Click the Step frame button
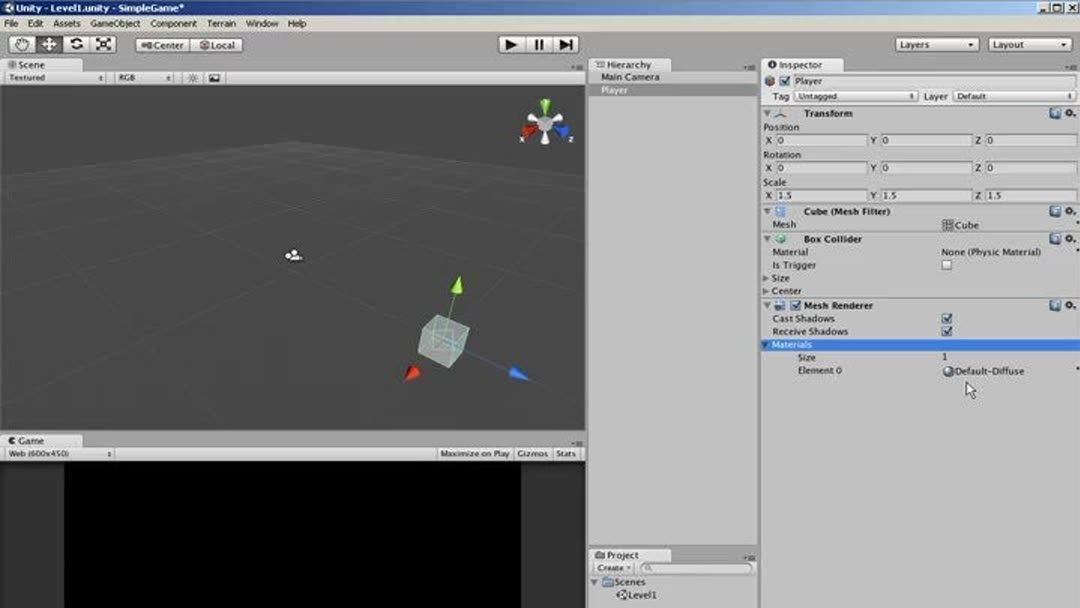Image resolution: width=1080 pixels, height=608 pixels. tap(566, 44)
